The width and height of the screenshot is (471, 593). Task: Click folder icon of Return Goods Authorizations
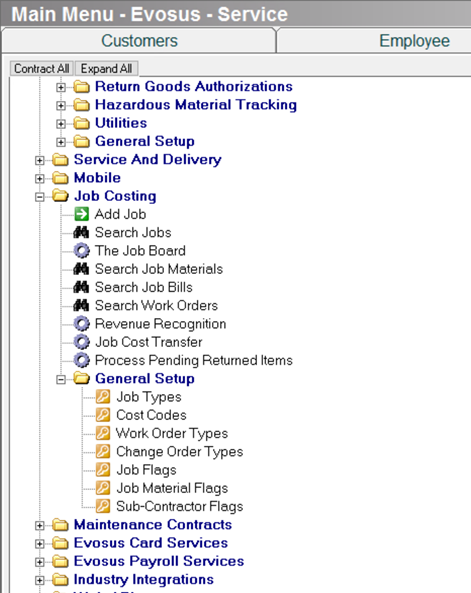(x=81, y=86)
